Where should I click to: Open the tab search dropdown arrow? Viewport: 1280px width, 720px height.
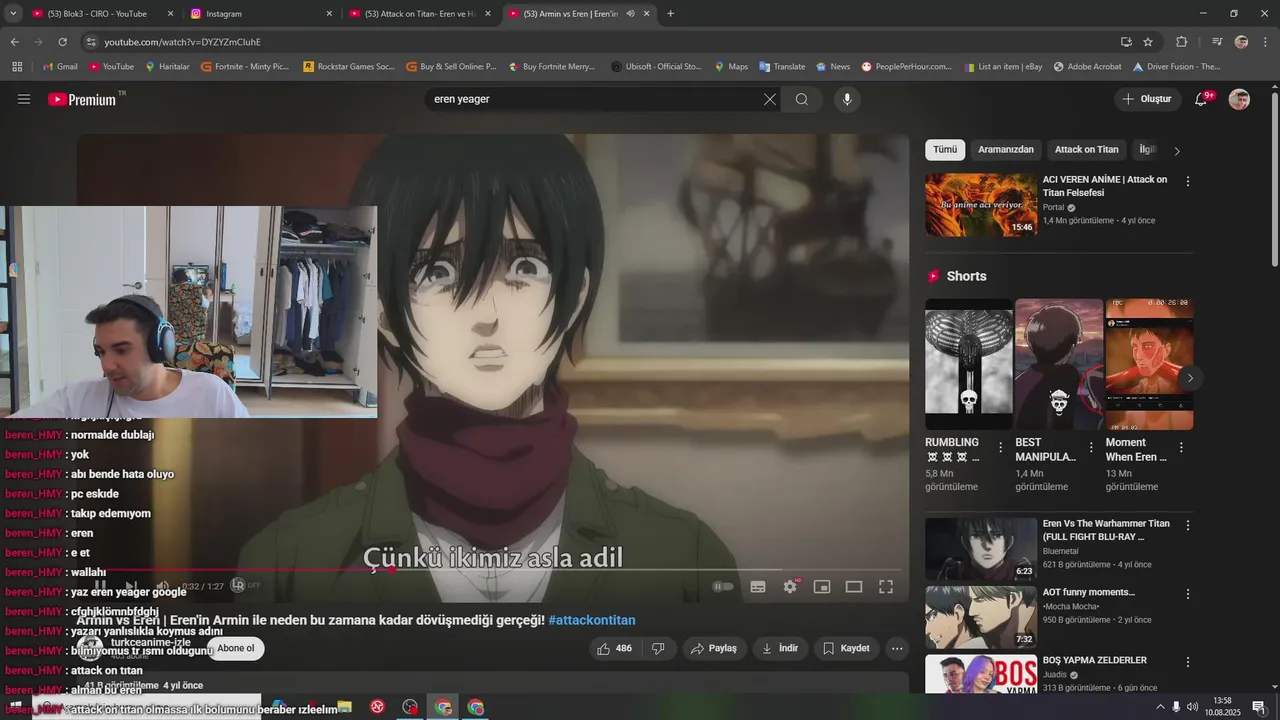(x=13, y=14)
